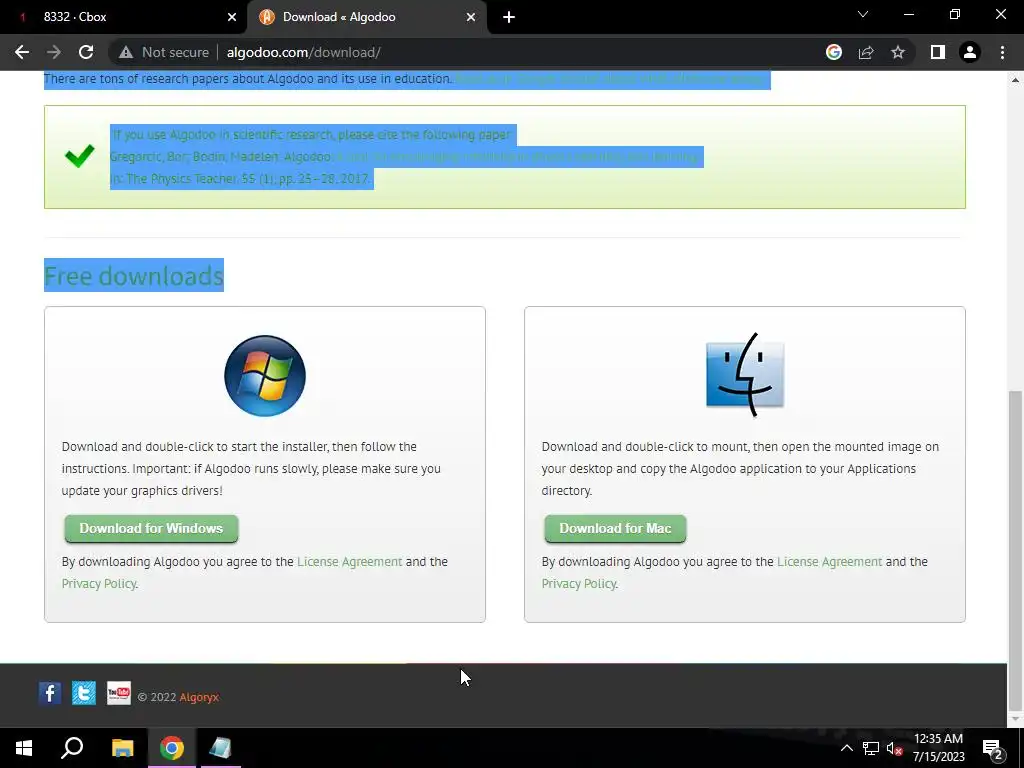Screen dimensions: 1024x768
Task: Click Download for Windows button
Action: point(151,528)
